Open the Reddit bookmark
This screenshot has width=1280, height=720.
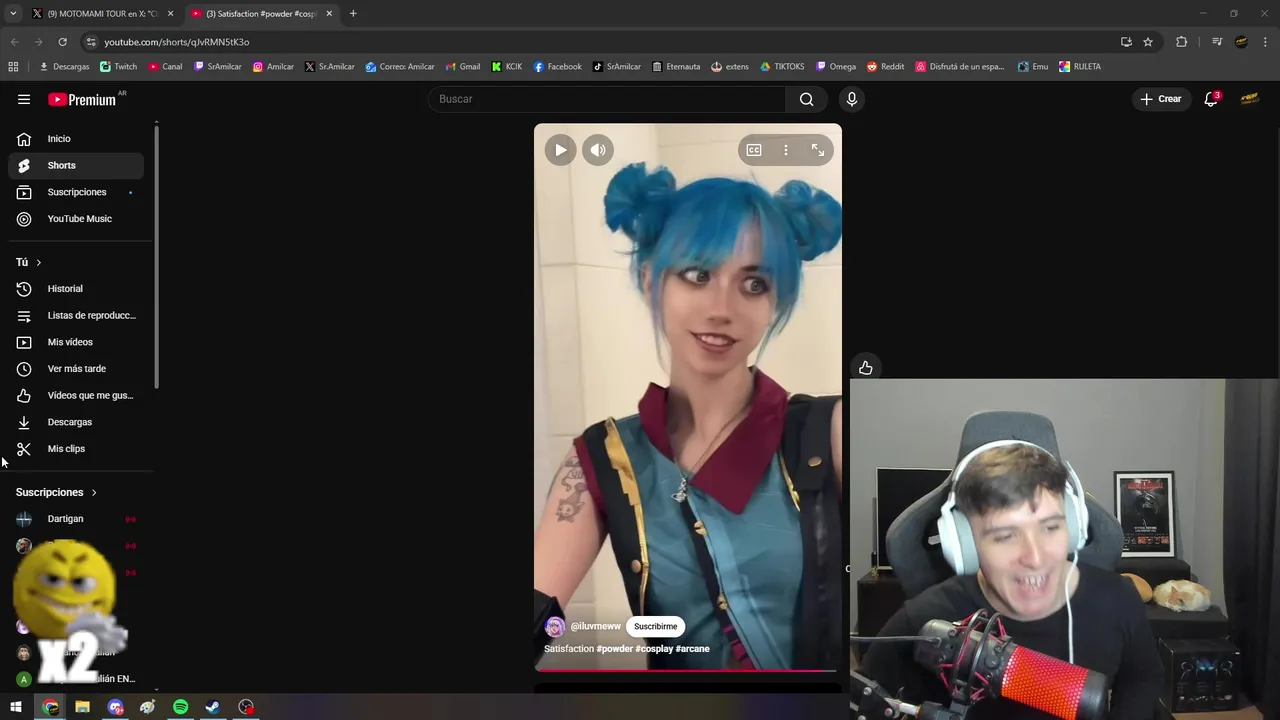(x=885, y=67)
